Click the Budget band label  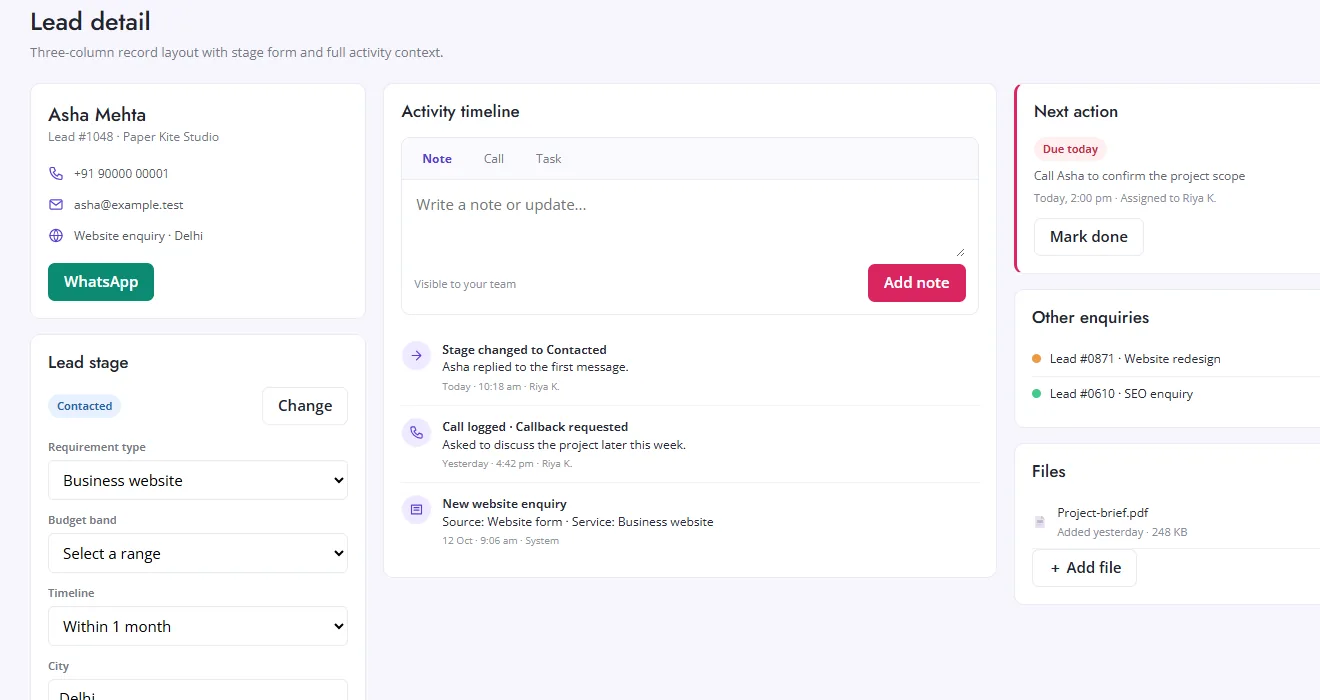(82, 520)
